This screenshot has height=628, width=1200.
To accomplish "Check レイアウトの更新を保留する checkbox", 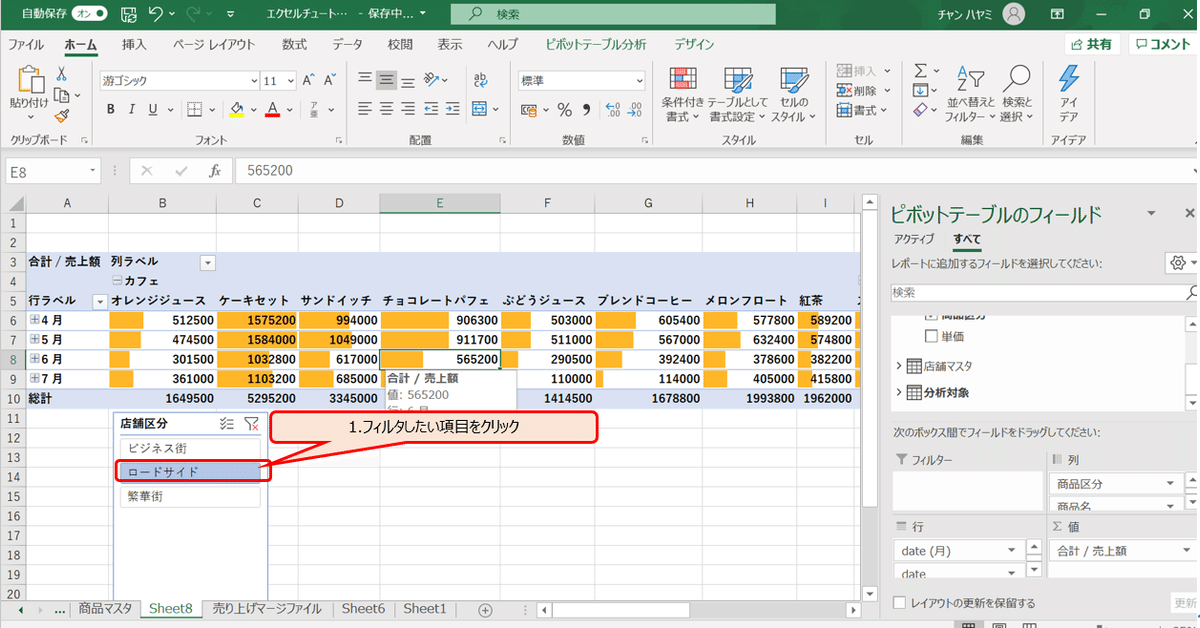I will click(899, 603).
